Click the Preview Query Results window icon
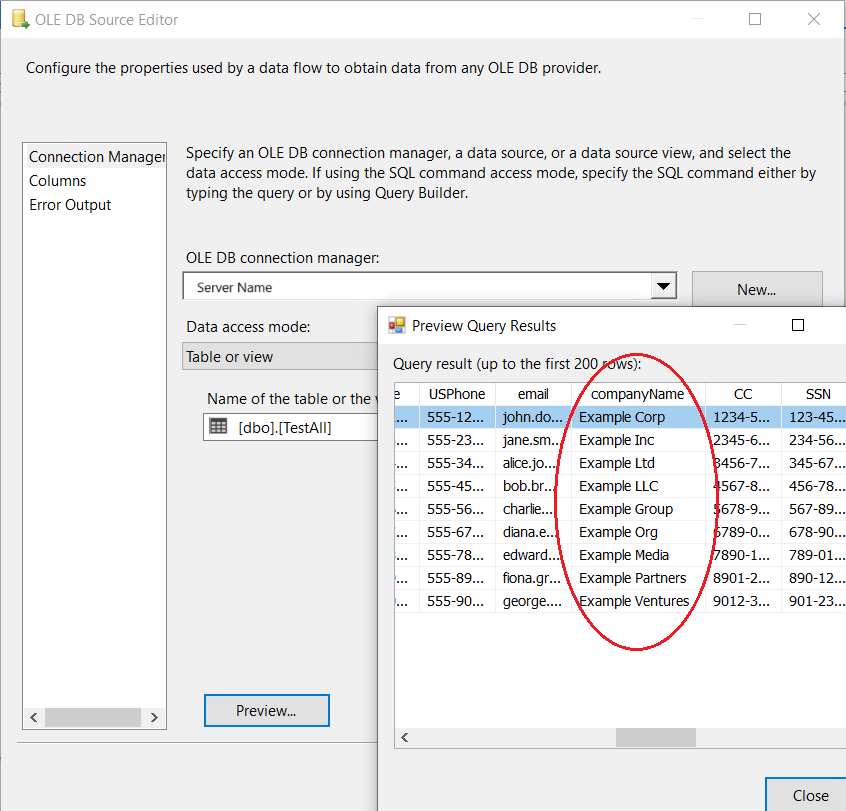846x811 pixels. click(397, 325)
